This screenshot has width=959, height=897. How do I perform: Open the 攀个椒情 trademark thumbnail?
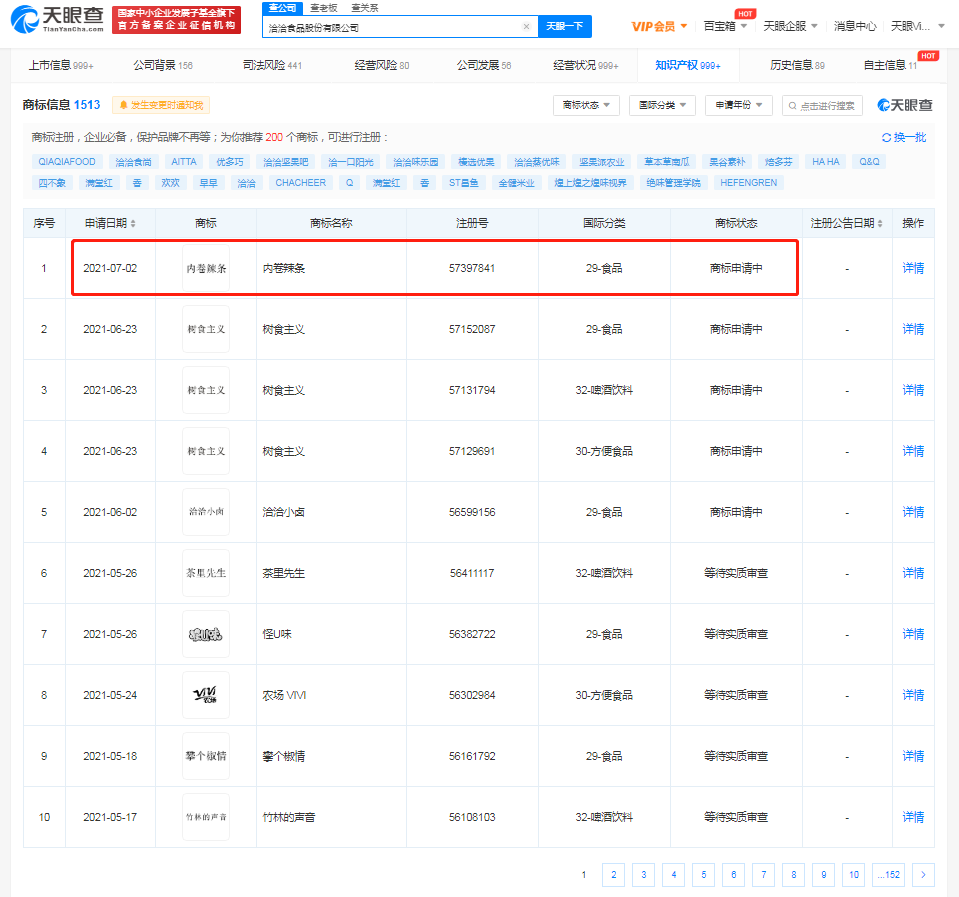pos(206,756)
